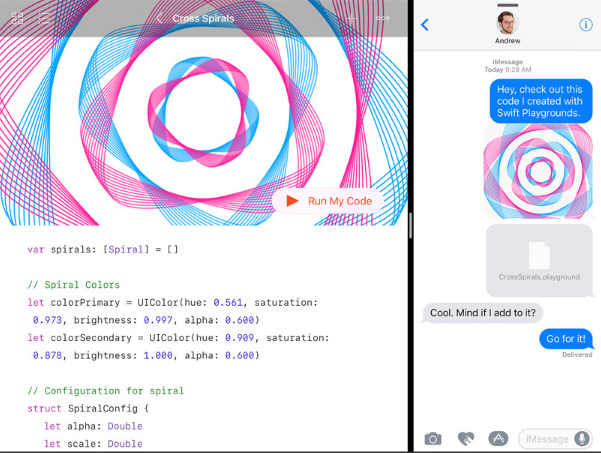Screen dimensions: 601x453
Task: Open the three-dots more options menu
Action: tap(384, 18)
